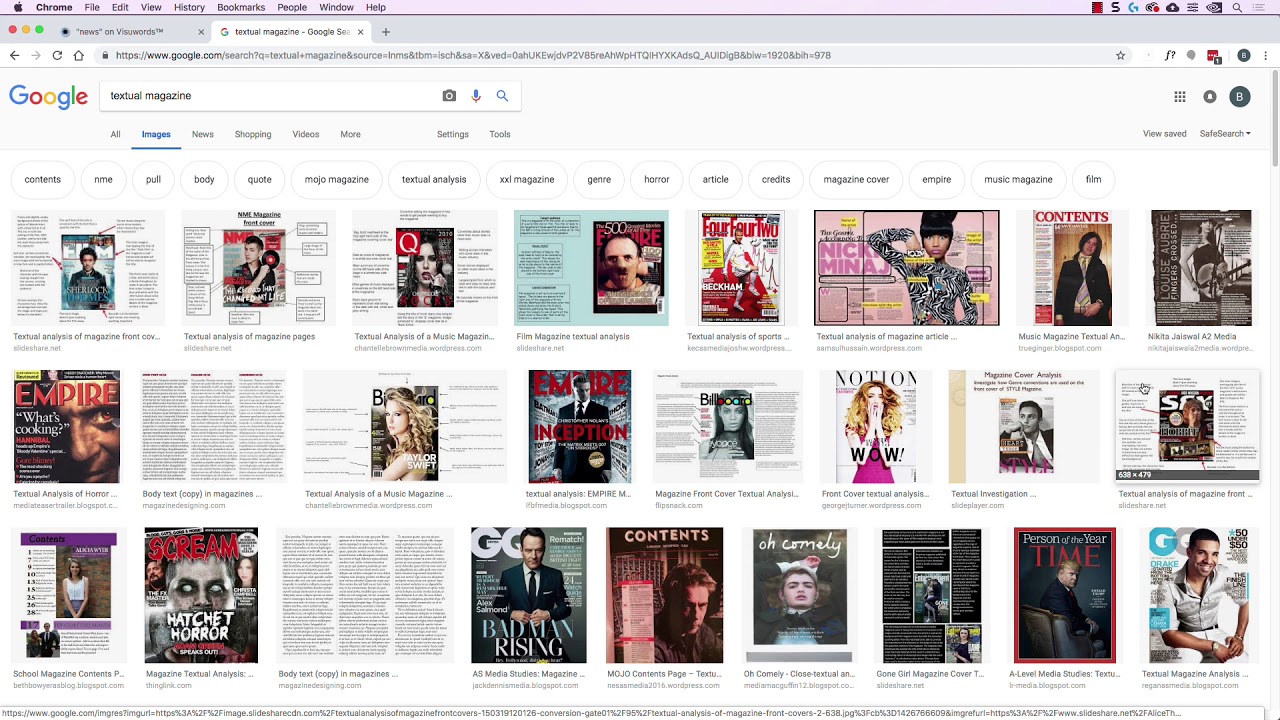The image size is (1280, 720).
Task: Open a new tab with plus button
Action: [x=386, y=32]
